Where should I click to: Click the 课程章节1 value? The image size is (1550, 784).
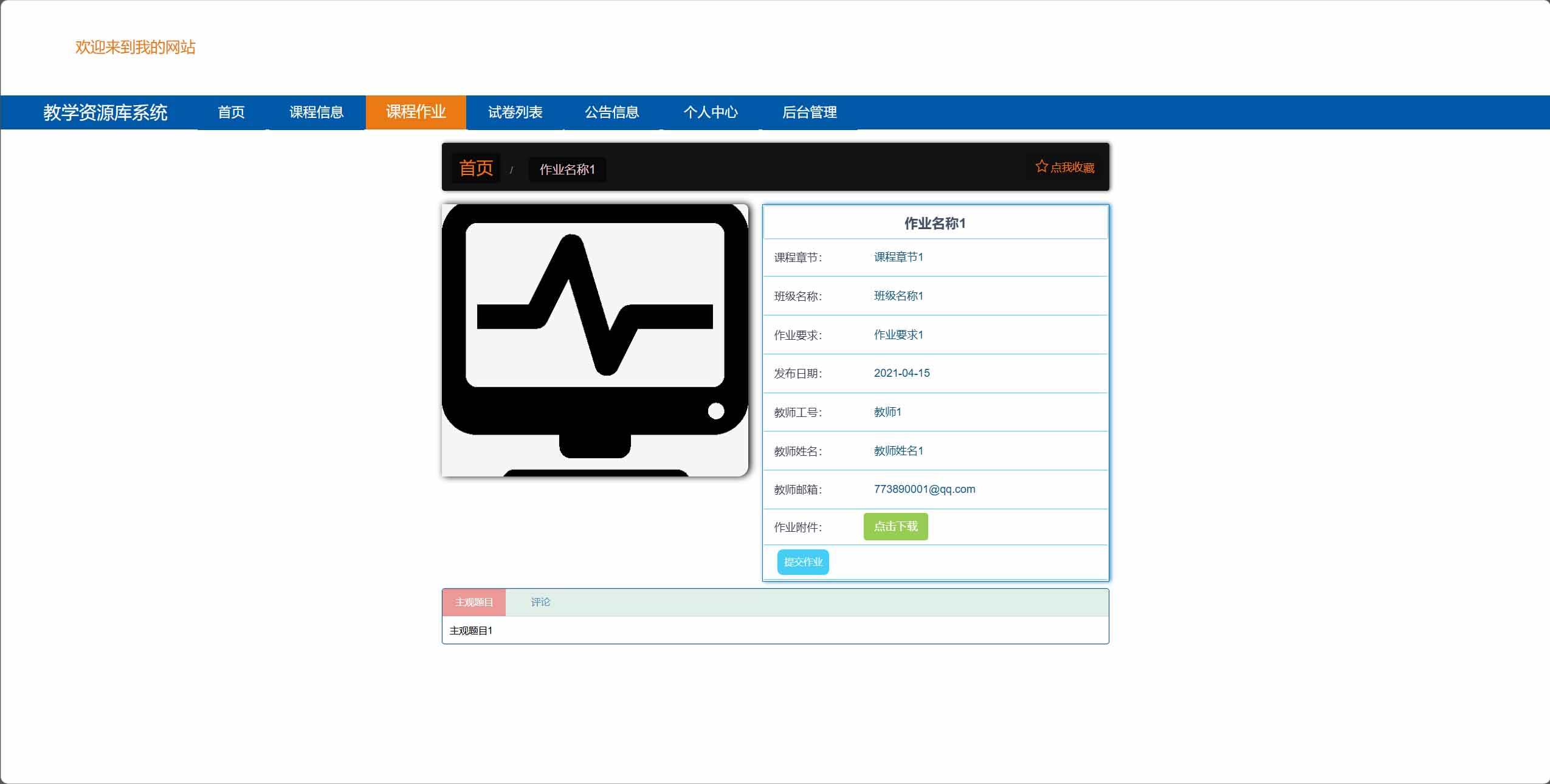(898, 257)
